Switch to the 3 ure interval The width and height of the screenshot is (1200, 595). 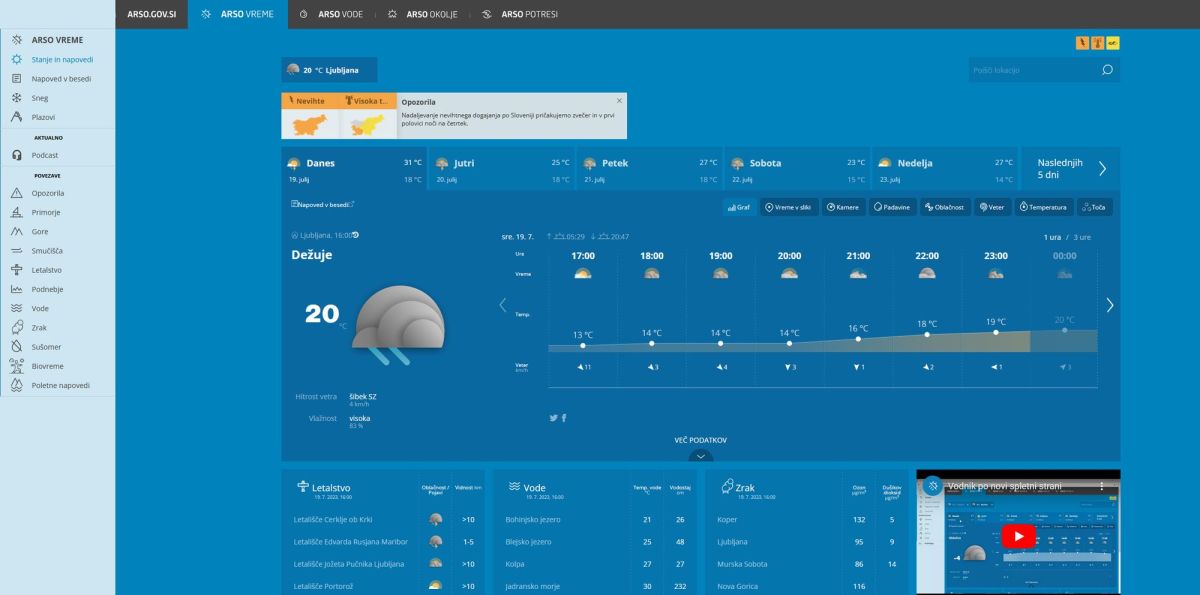pyautogui.click(x=1082, y=237)
